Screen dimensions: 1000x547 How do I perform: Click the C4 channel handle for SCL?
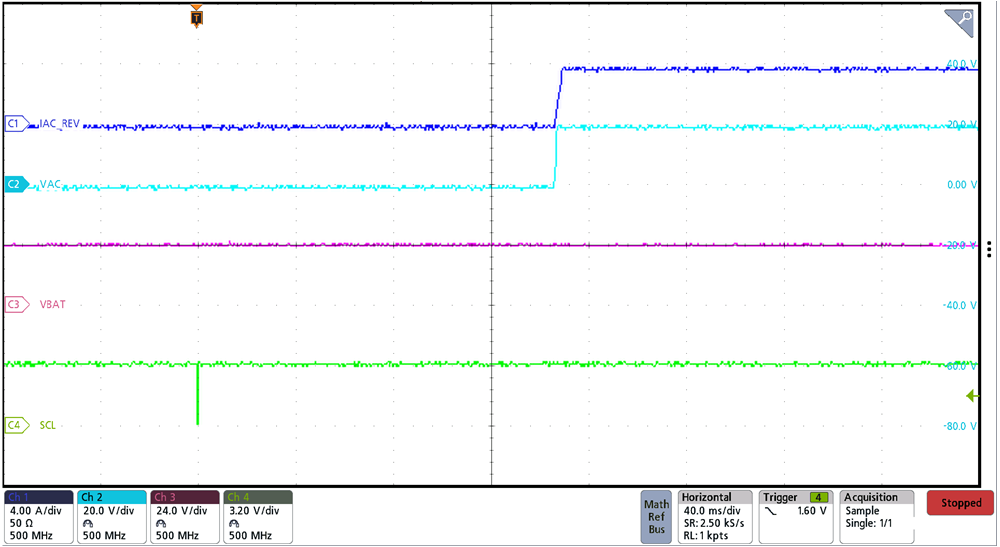pyautogui.click(x=15, y=425)
